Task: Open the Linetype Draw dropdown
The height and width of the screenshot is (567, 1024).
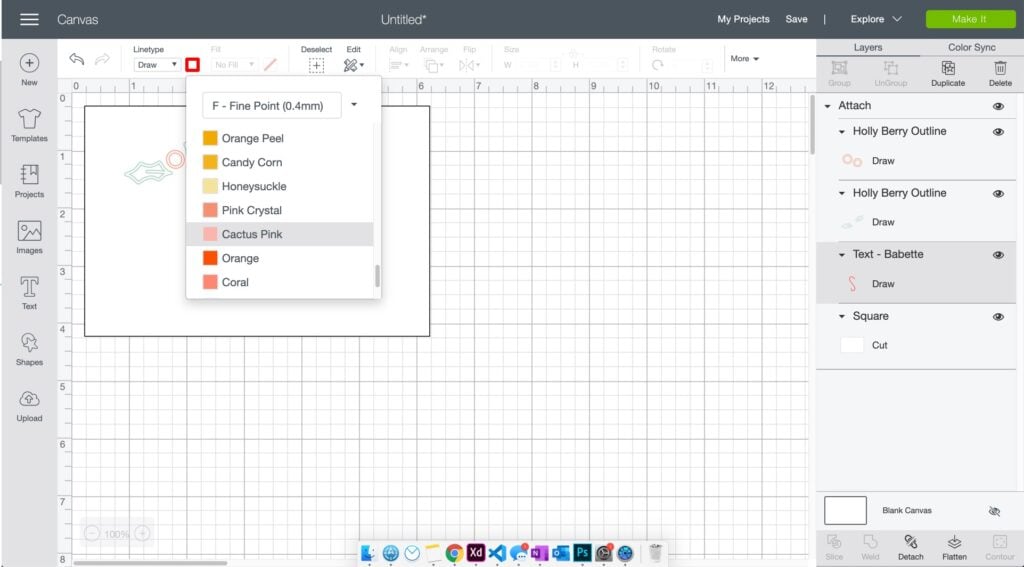Action: pyautogui.click(x=157, y=65)
